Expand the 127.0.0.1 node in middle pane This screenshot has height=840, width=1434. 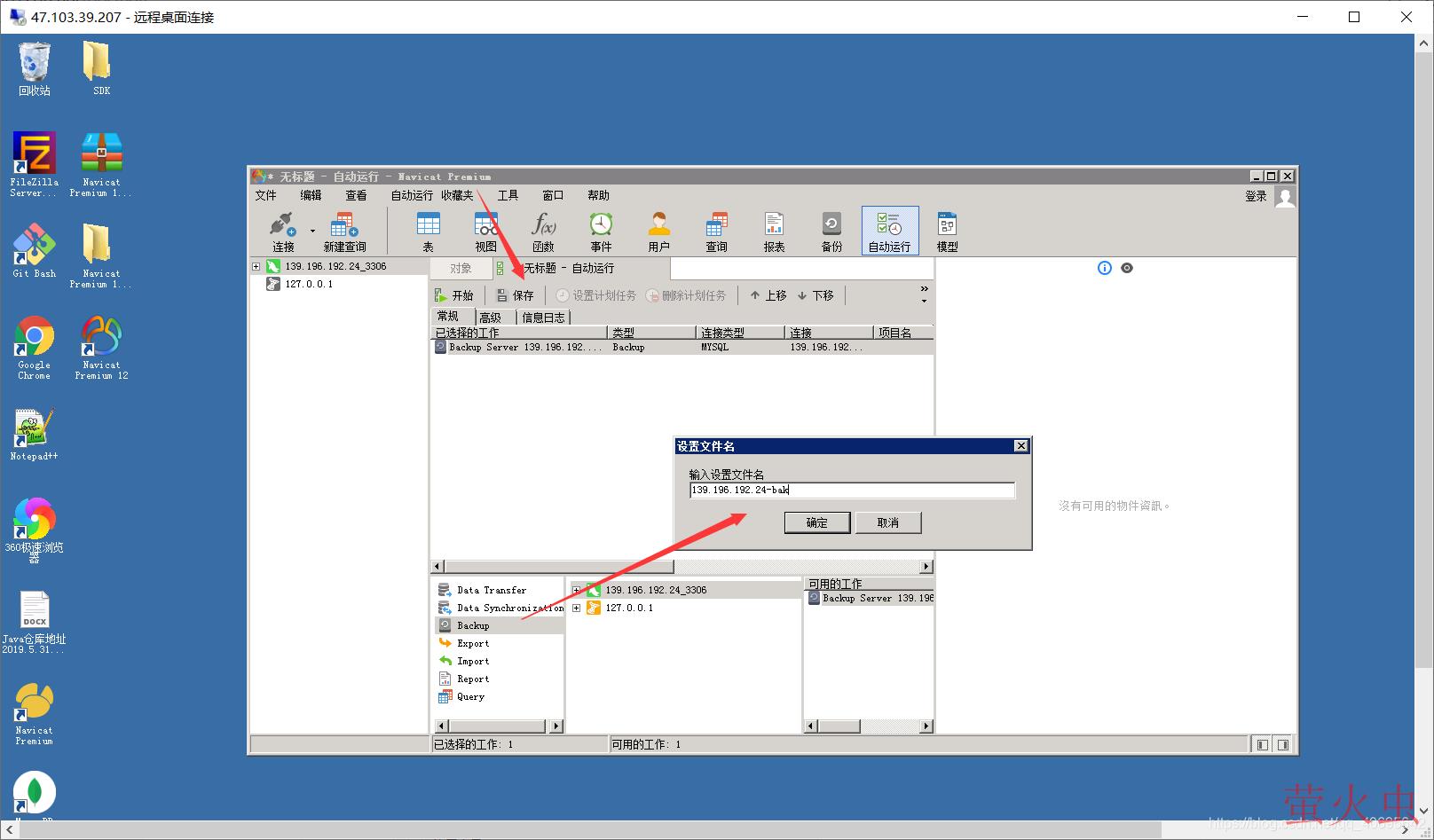coord(576,608)
